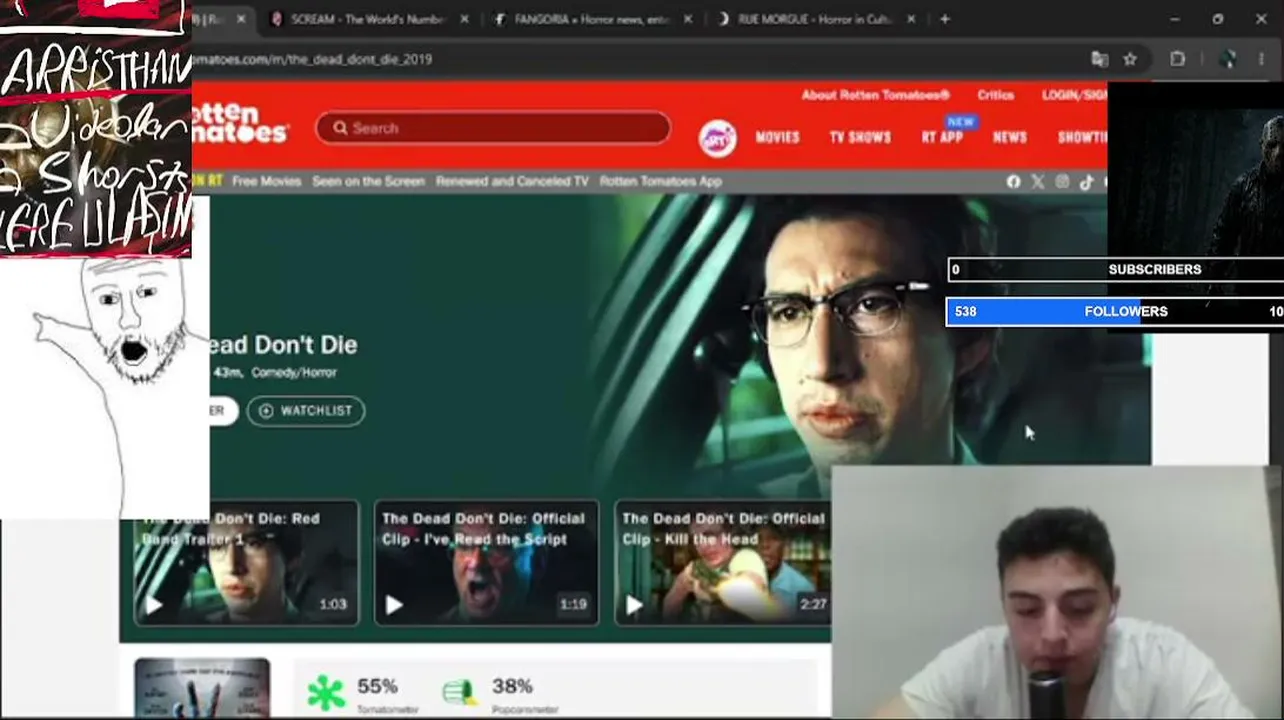Image resolution: width=1284 pixels, height=720 pixels.
Task: Click the movie poster thumbnail
Action: point(202,688)
